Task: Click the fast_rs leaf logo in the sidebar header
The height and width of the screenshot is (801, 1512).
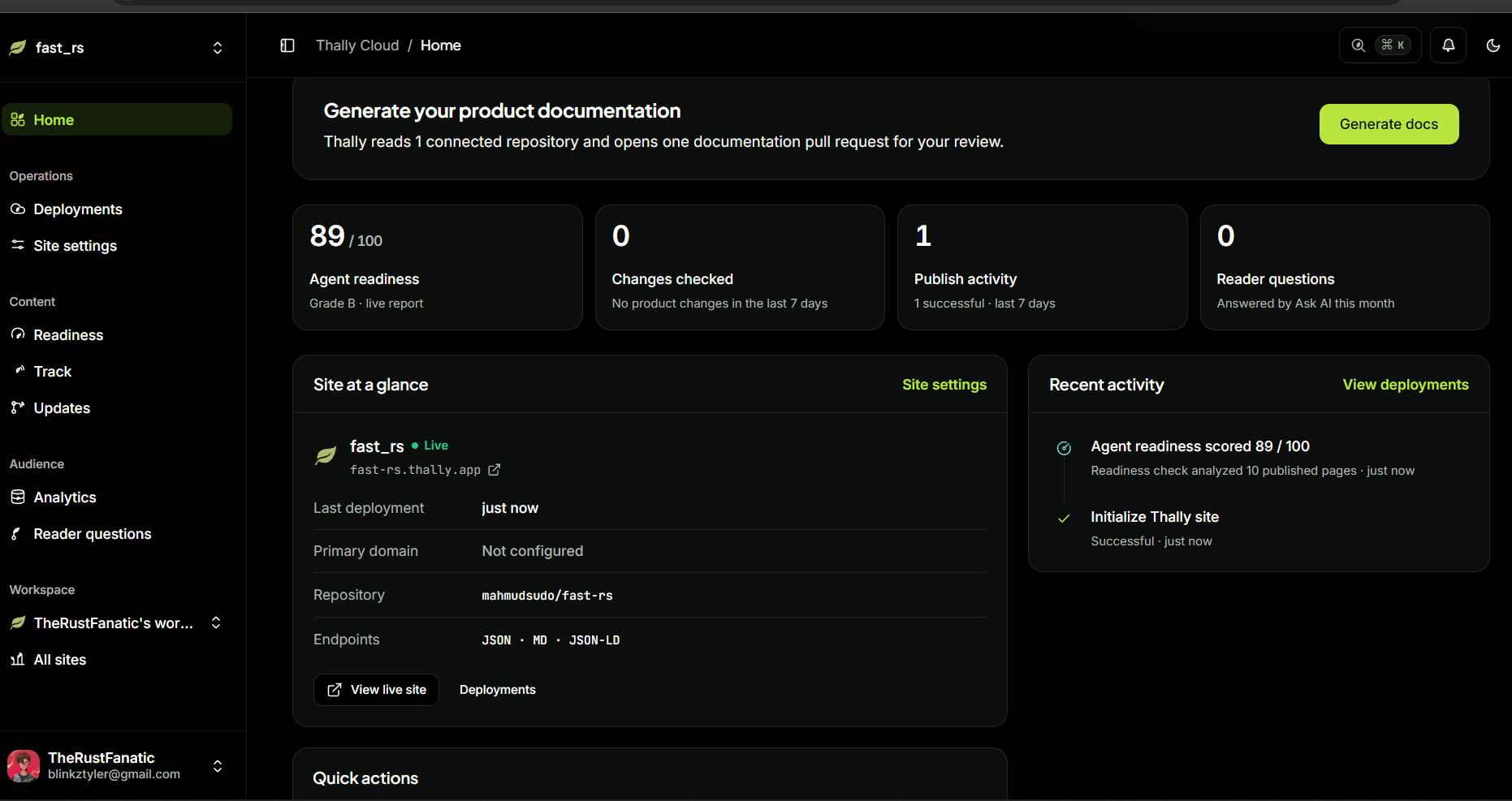Action: click(18, 48)
